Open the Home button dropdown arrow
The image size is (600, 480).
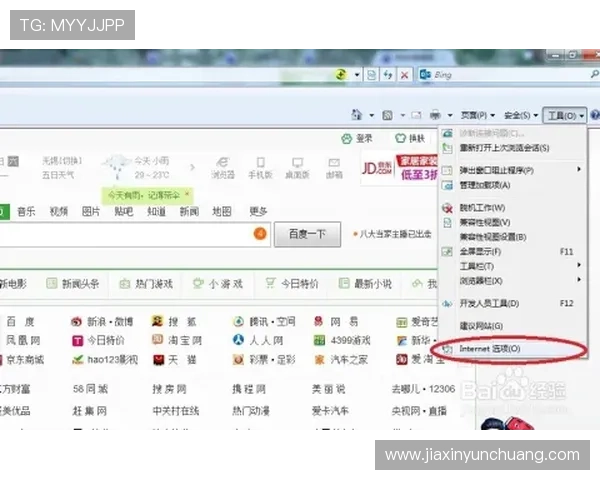pyautogui.click(x=371, y=115)
